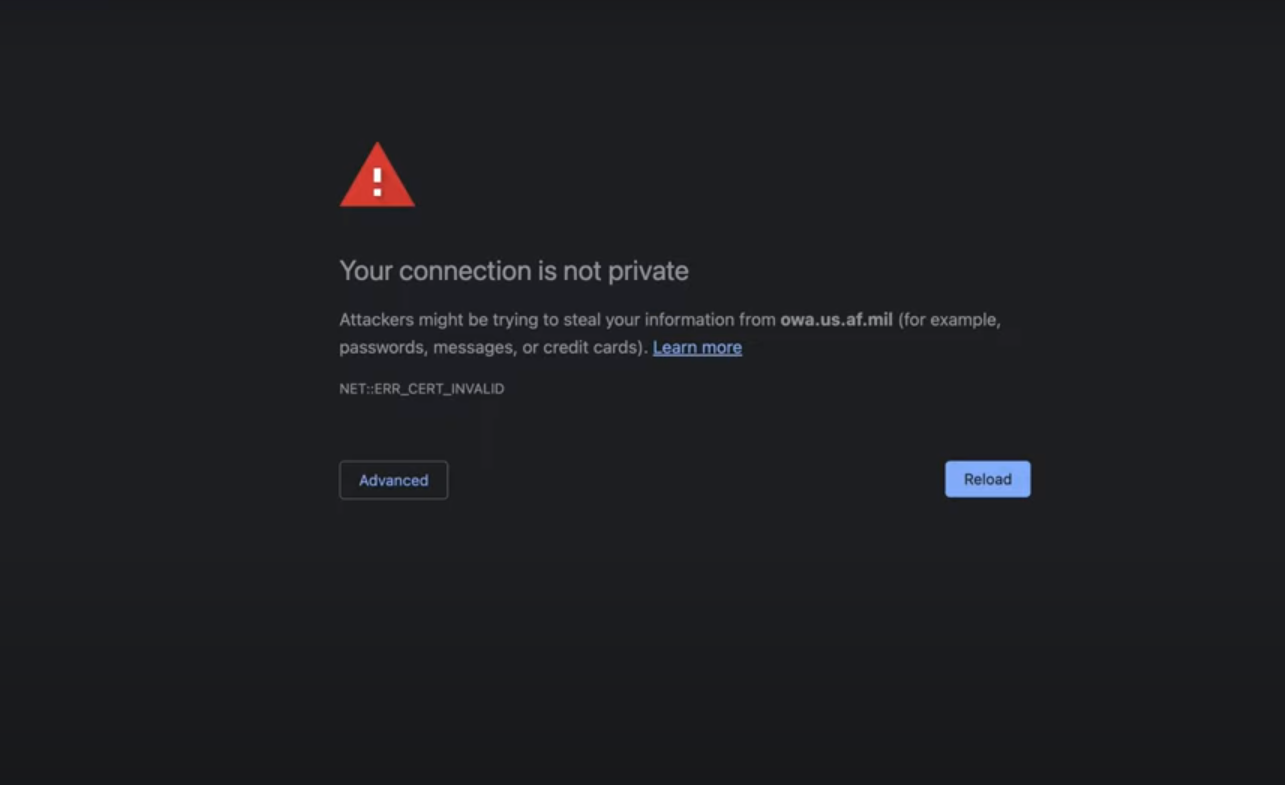Click the NET::ERR_CERT_INVALID error code
Screen dimensions: 1285x785
click(x=421, y=389)
